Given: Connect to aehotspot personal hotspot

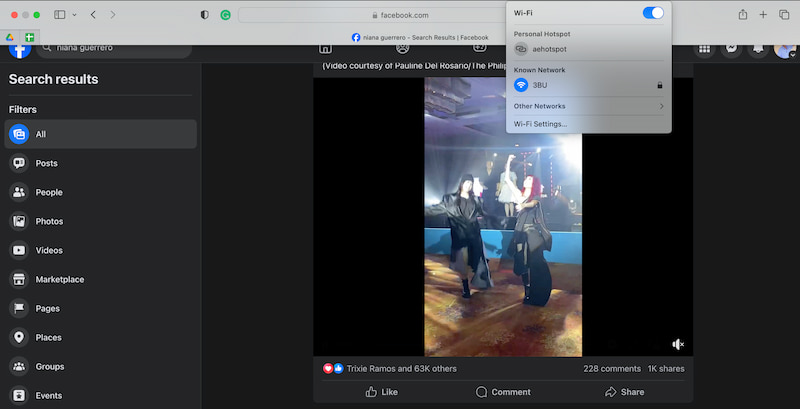Looking at the screenshot, I should point(550,49).
